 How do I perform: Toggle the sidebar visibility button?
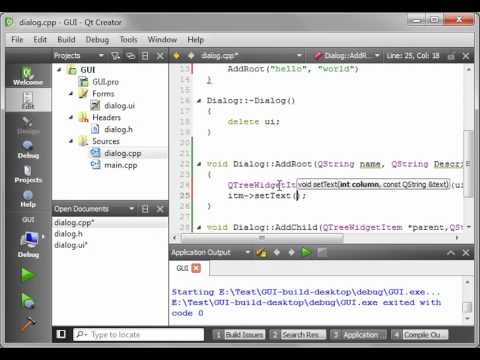[61, 334]
